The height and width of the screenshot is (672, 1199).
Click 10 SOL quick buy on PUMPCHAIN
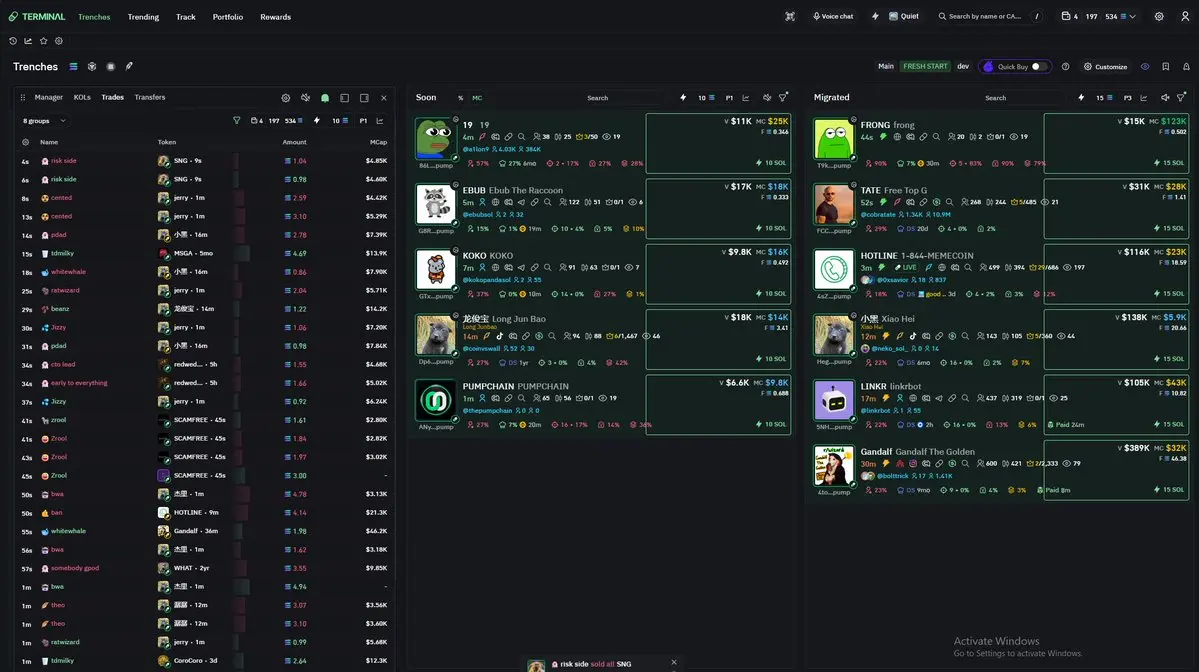coord(771,424)
